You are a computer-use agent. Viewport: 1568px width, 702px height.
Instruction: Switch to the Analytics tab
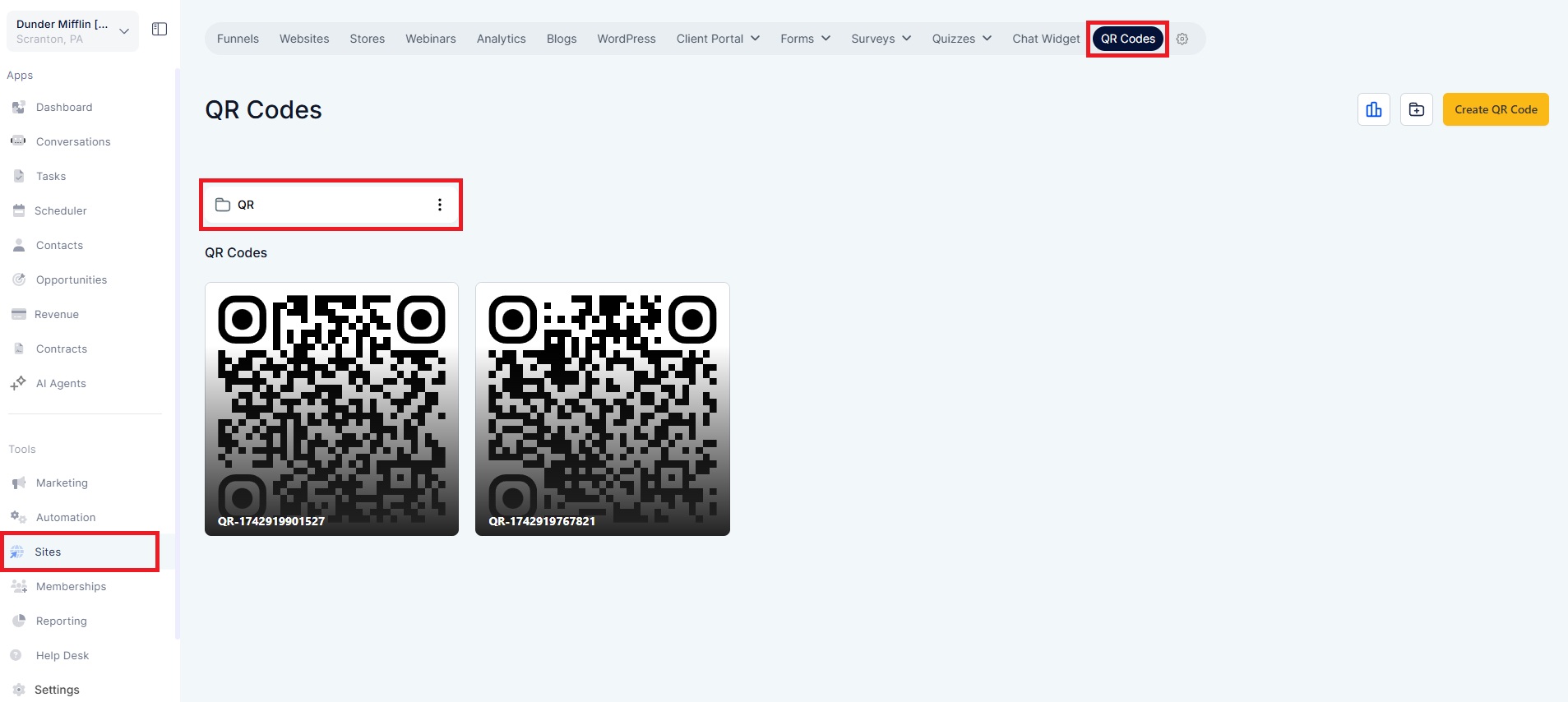coord(502,39)
